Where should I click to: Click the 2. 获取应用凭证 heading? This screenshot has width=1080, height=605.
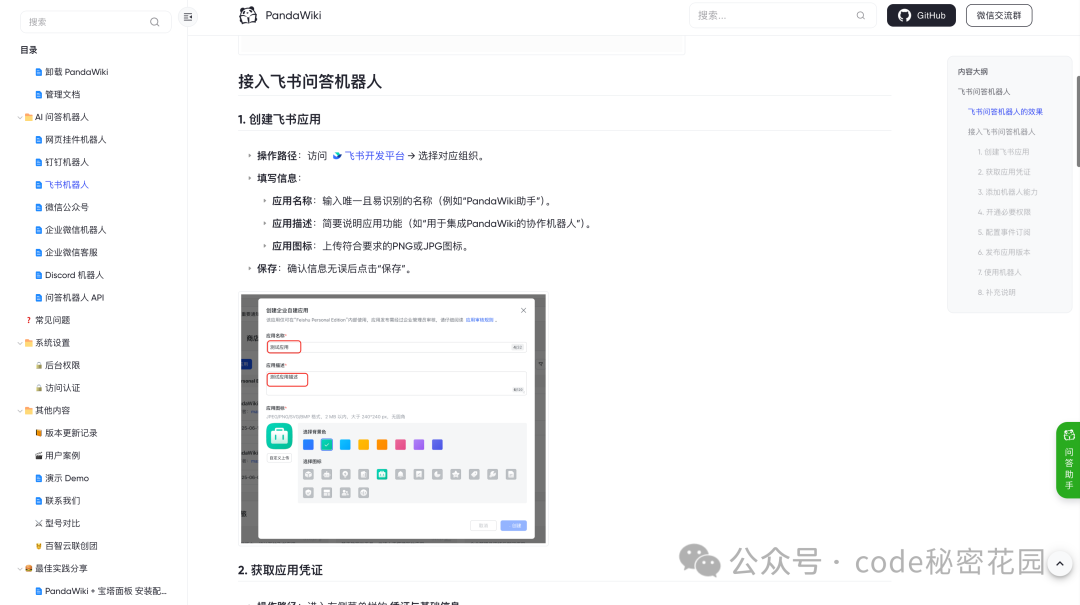point(280,570)
